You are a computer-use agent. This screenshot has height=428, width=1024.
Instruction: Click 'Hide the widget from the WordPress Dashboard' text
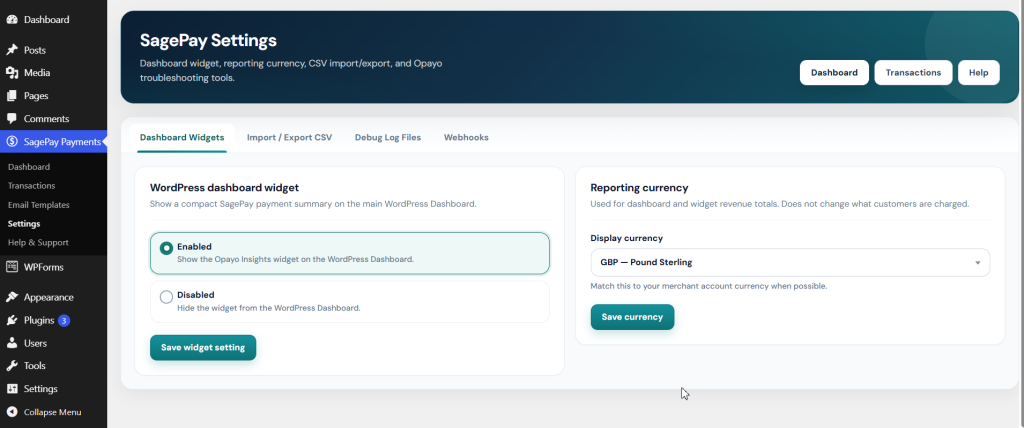tap(268, 307)
